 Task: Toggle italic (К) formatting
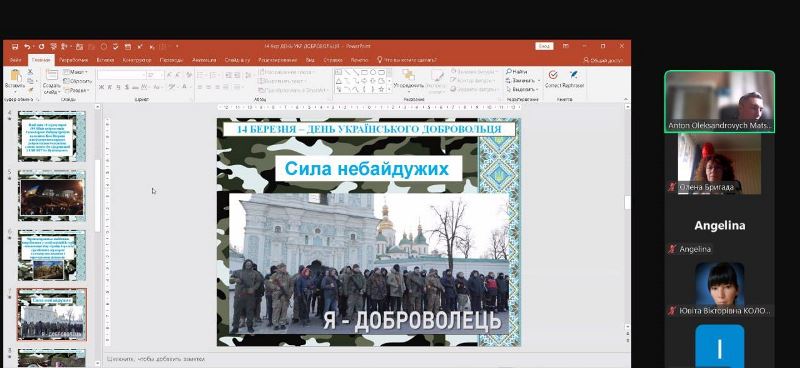110,87
